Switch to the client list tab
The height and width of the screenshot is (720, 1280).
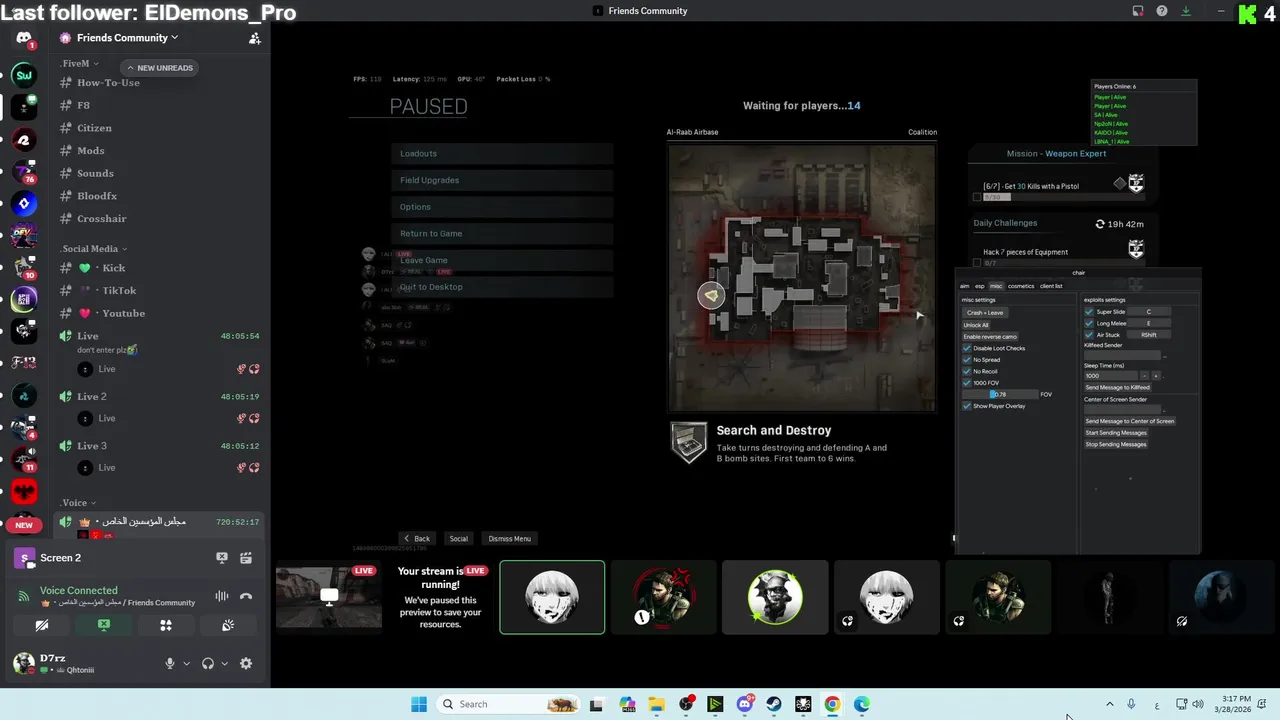(1051, 286)
